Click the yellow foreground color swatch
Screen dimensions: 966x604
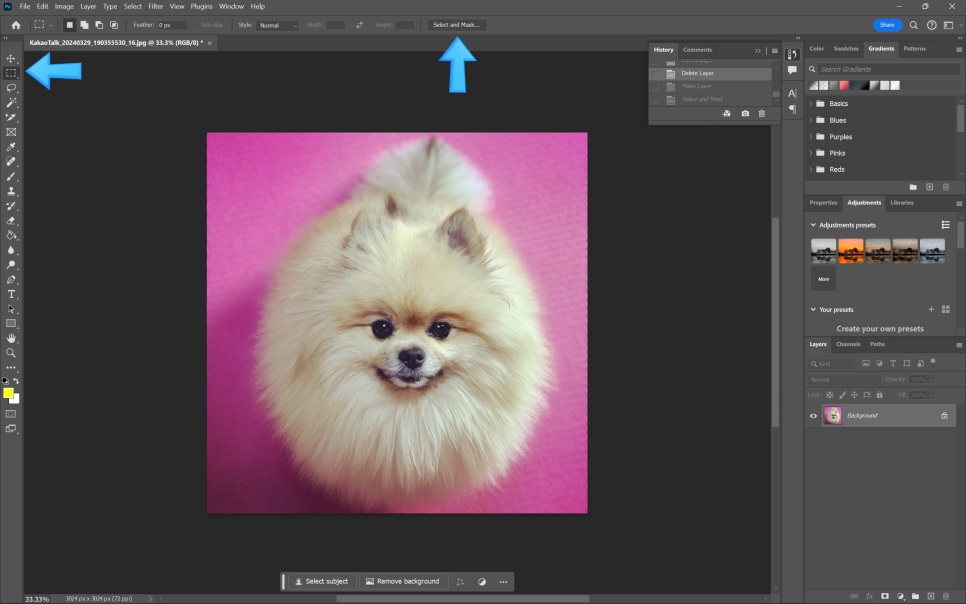pyautogui.click(x=8, y=393)
